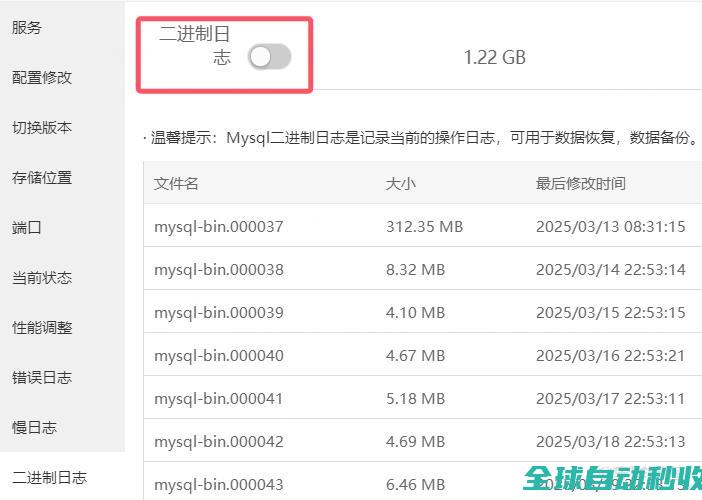Toggle the 二进制日志 switch

coord(269,57)
